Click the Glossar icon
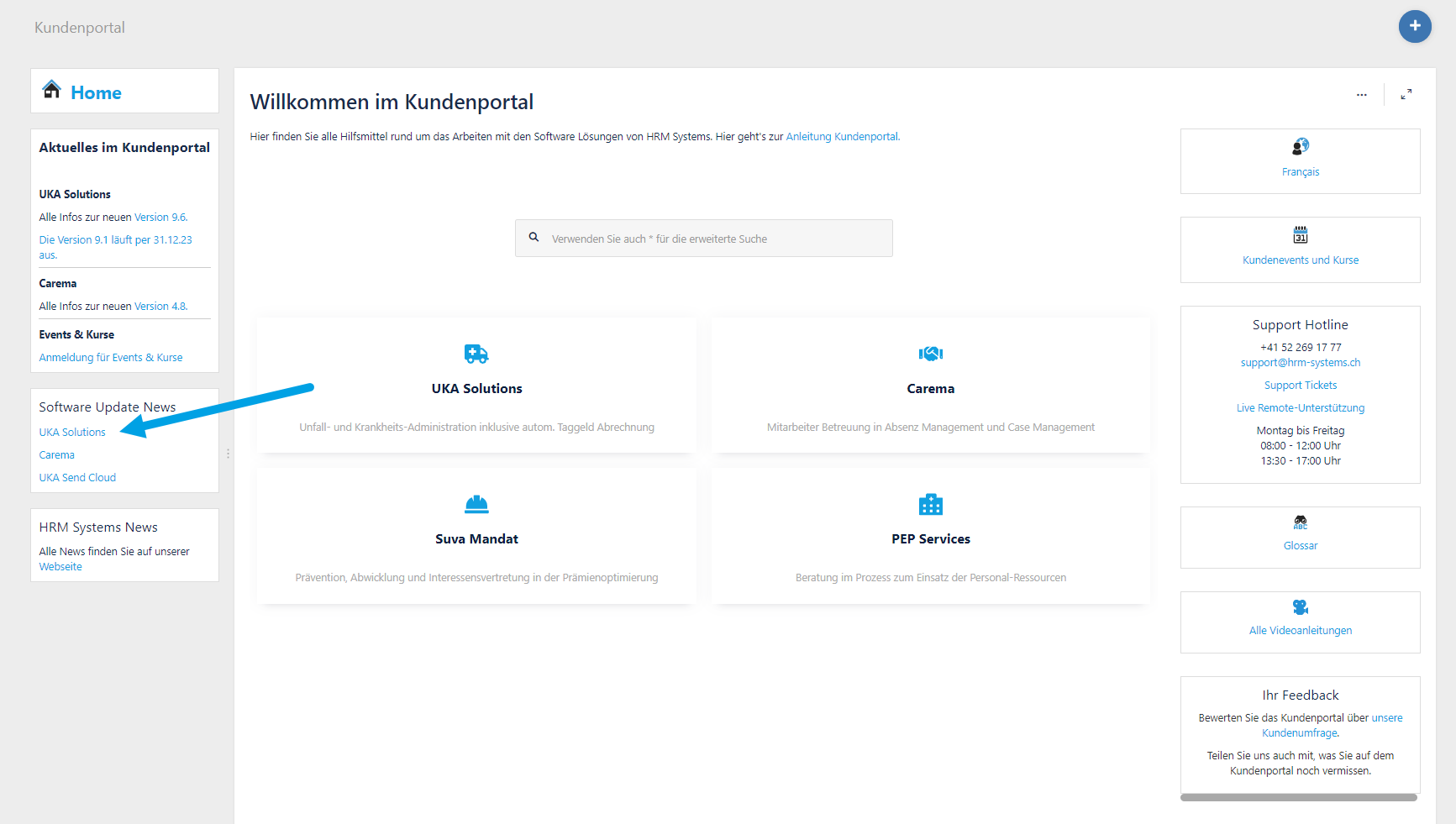Viewport: 1456px width, 824px height. (x=1301, y=522)
